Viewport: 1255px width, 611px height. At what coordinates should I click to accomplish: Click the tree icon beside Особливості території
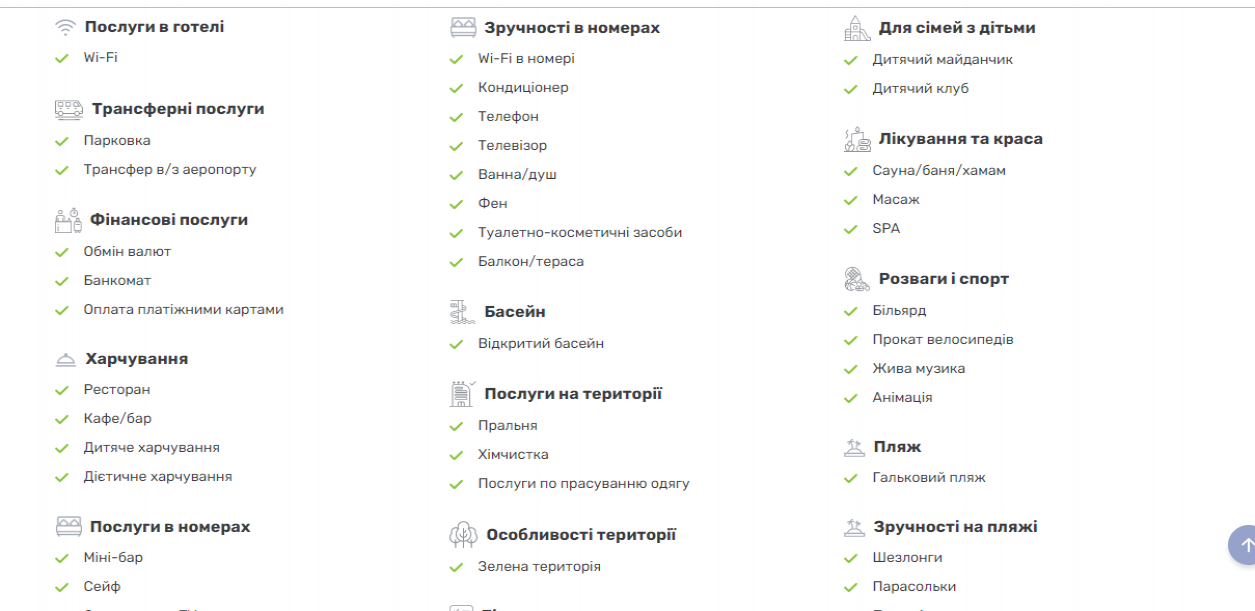tap(463, 535)
